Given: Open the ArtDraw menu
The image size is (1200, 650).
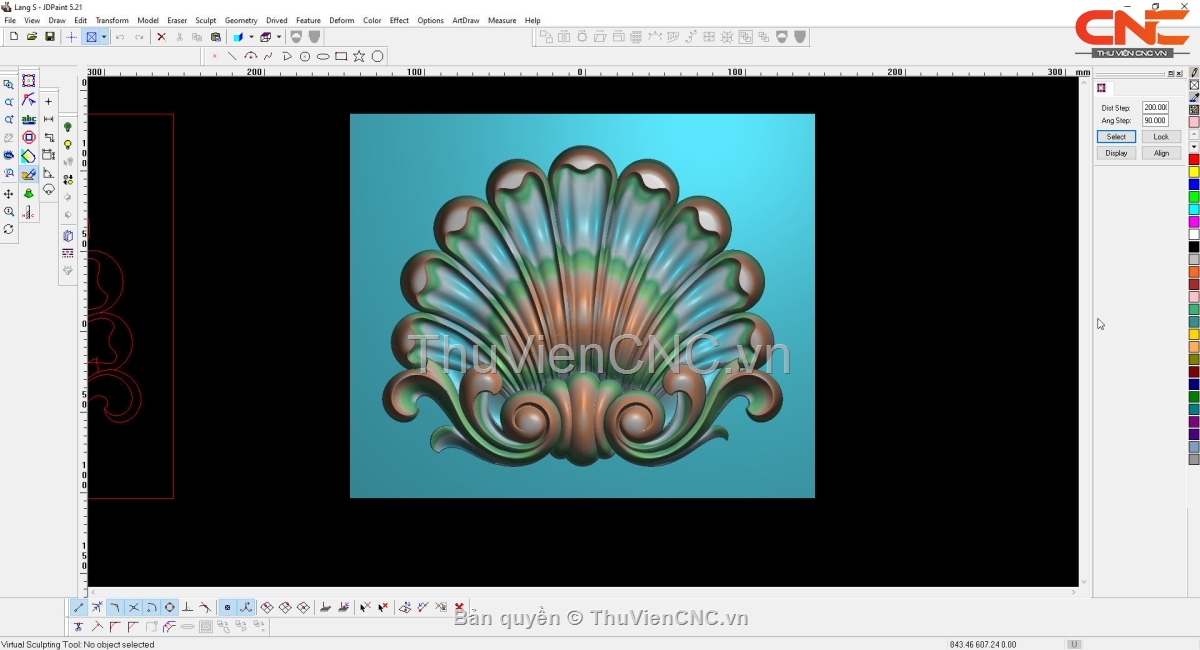Looking at the screenshot, I should (x=465, y=20).
